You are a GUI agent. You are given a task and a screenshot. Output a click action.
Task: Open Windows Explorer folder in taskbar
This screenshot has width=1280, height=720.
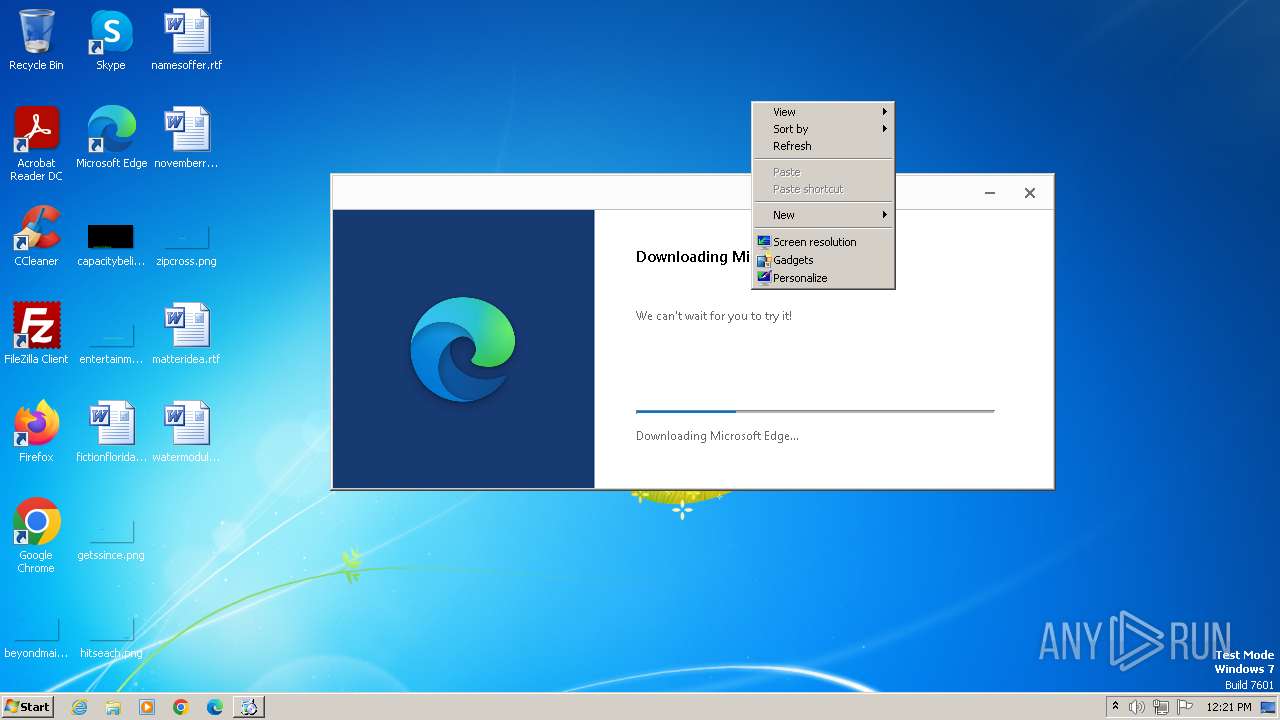click(x=113, y=707)
